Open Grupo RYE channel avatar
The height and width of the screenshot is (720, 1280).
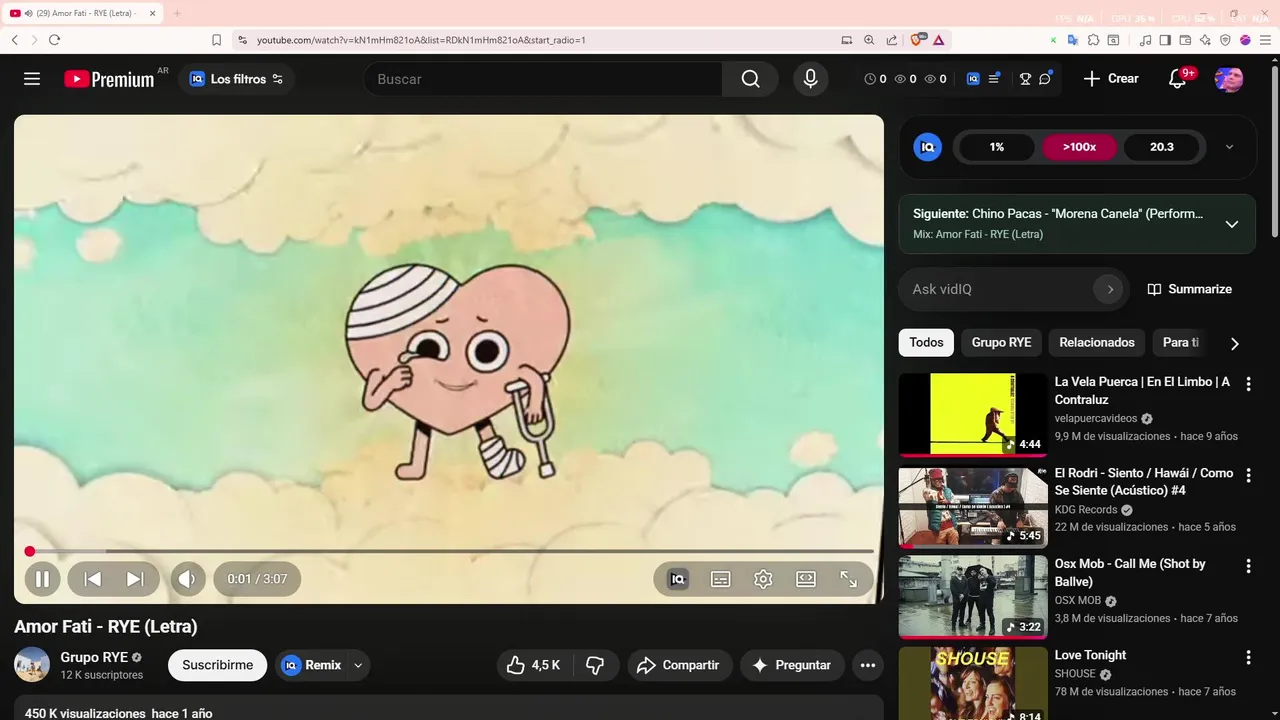tap(32, 665)
